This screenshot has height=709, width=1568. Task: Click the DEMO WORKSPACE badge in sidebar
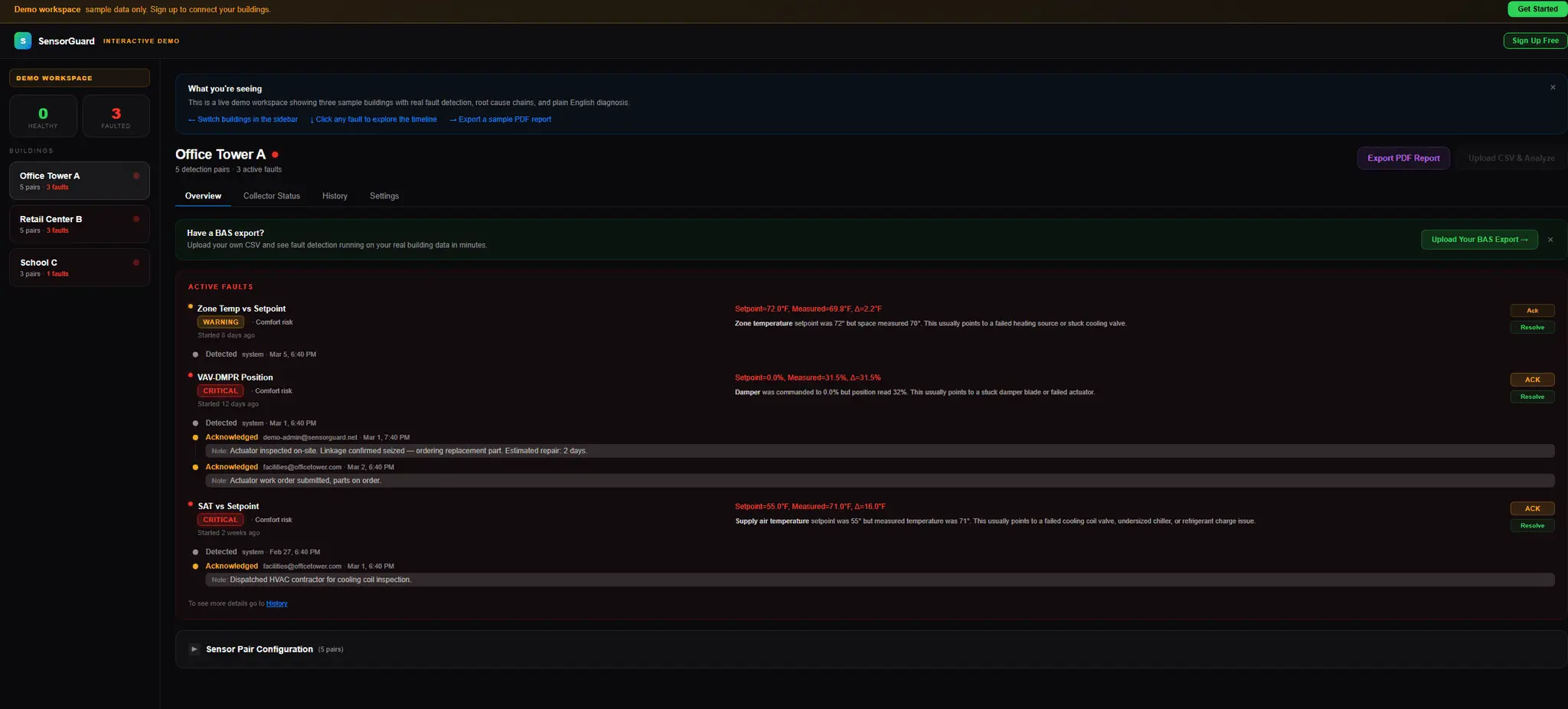tap(79, 78)
